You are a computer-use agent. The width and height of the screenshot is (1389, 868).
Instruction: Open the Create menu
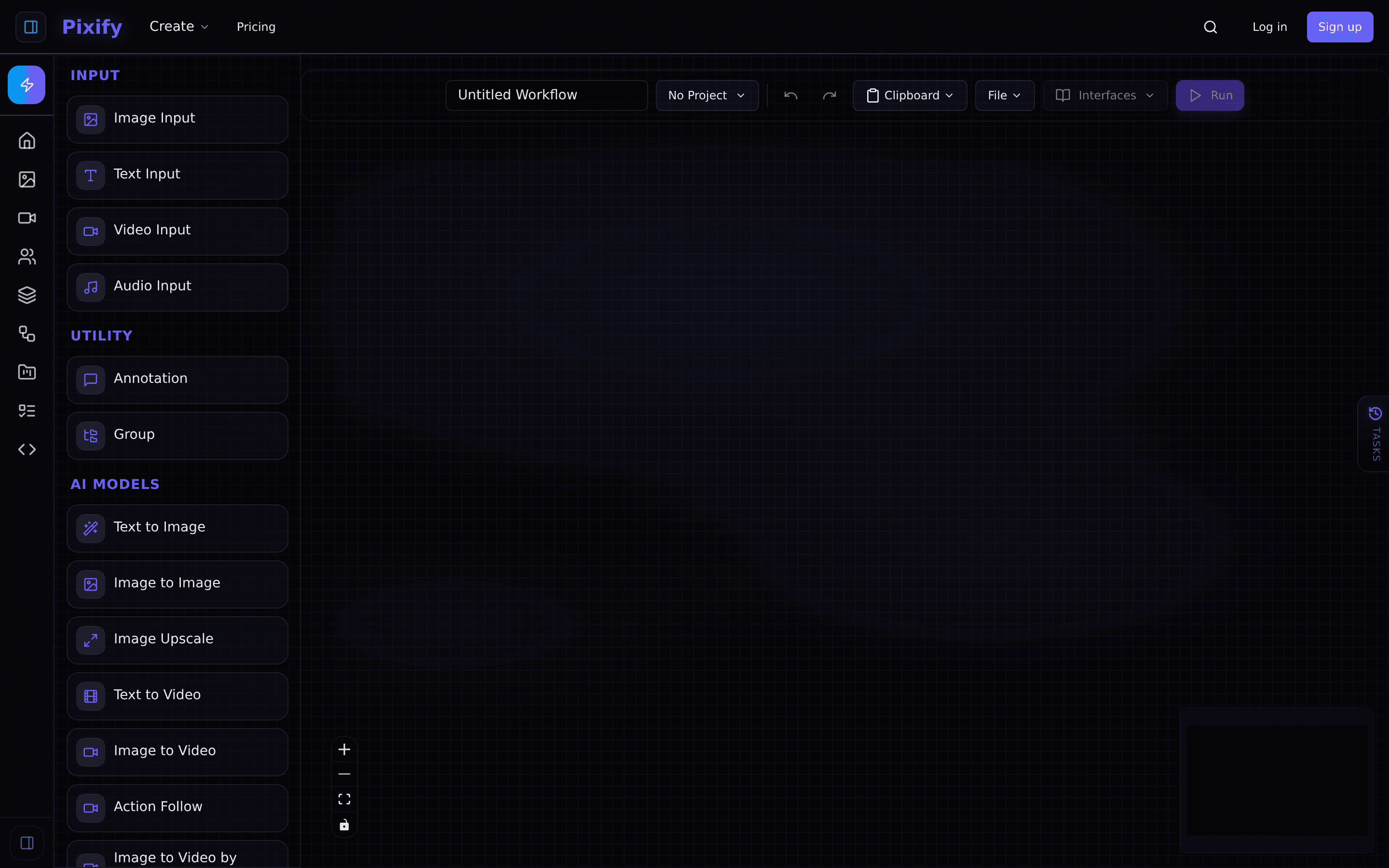178,27
